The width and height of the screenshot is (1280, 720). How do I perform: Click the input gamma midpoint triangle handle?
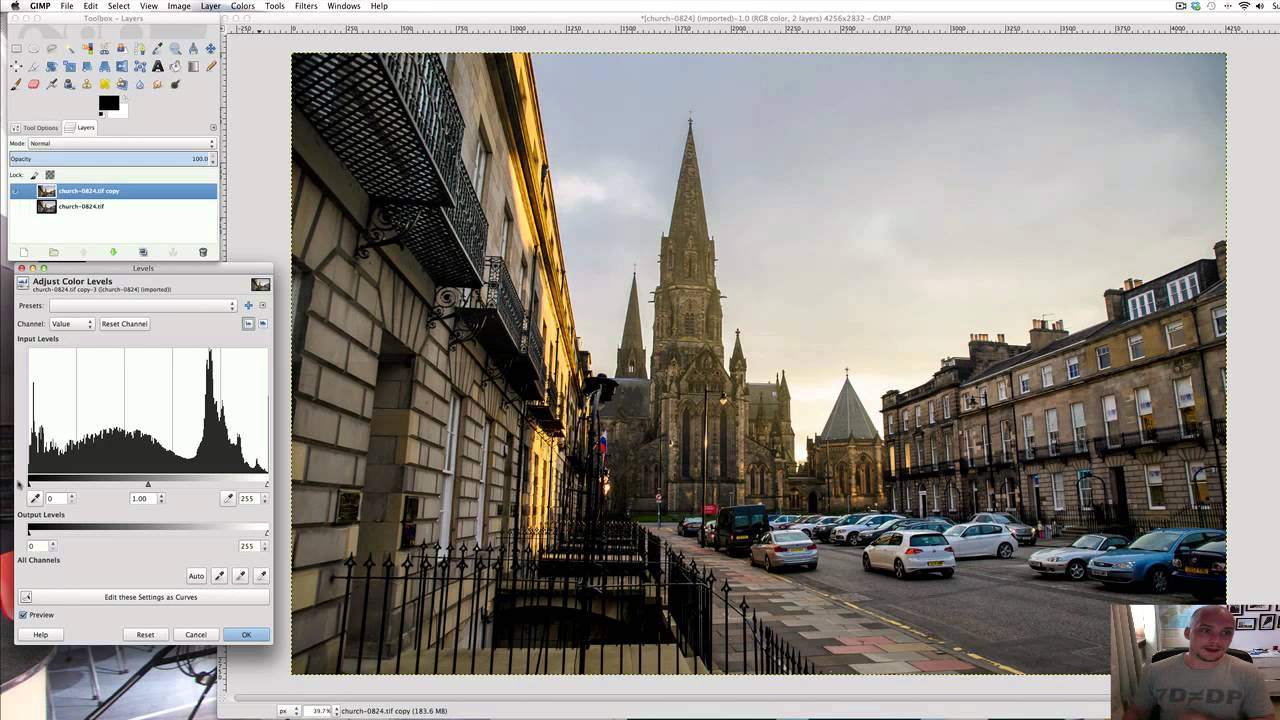148,484
